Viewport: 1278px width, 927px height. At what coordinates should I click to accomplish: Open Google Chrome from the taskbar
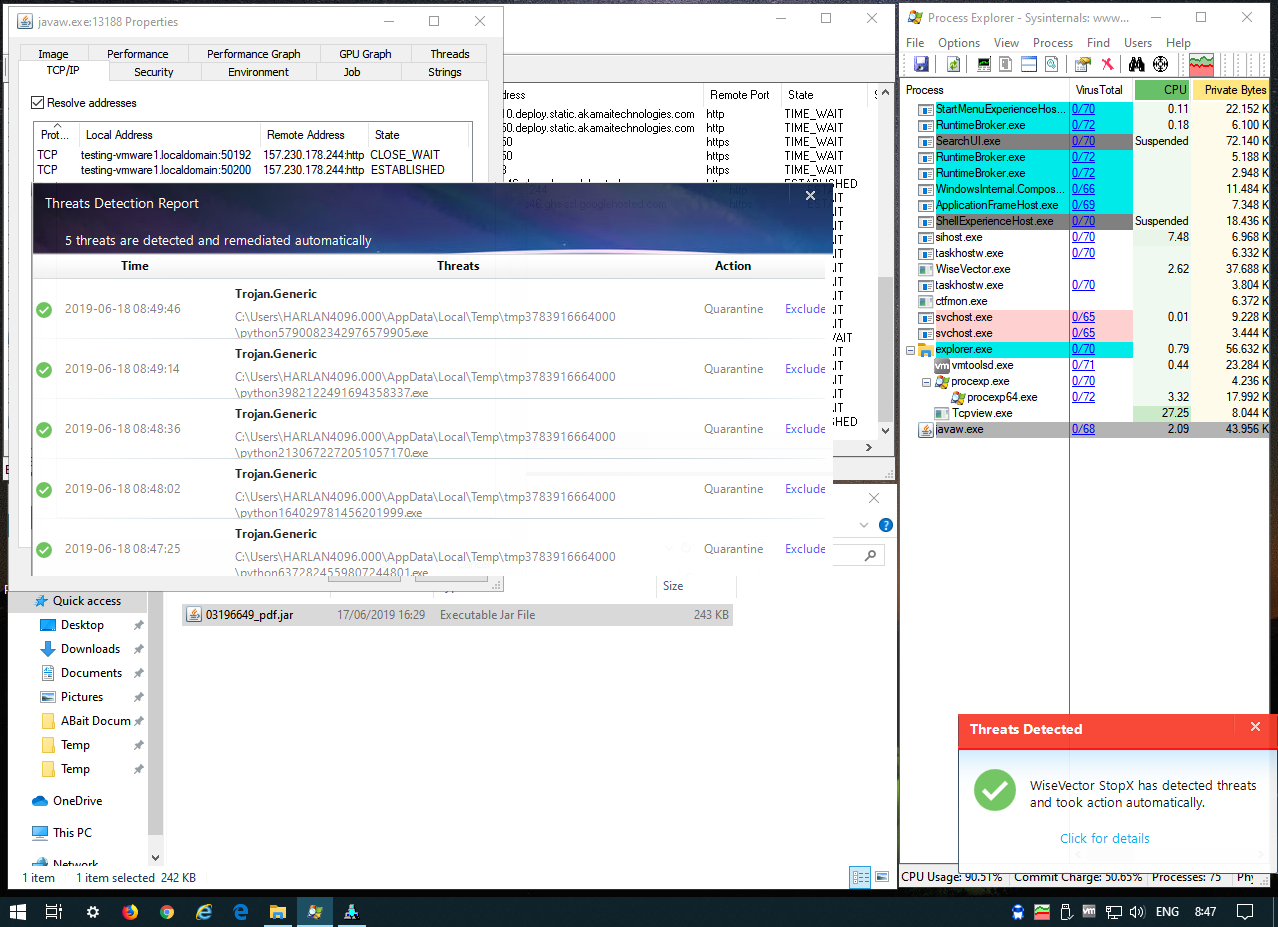click(x=167, y=912)
